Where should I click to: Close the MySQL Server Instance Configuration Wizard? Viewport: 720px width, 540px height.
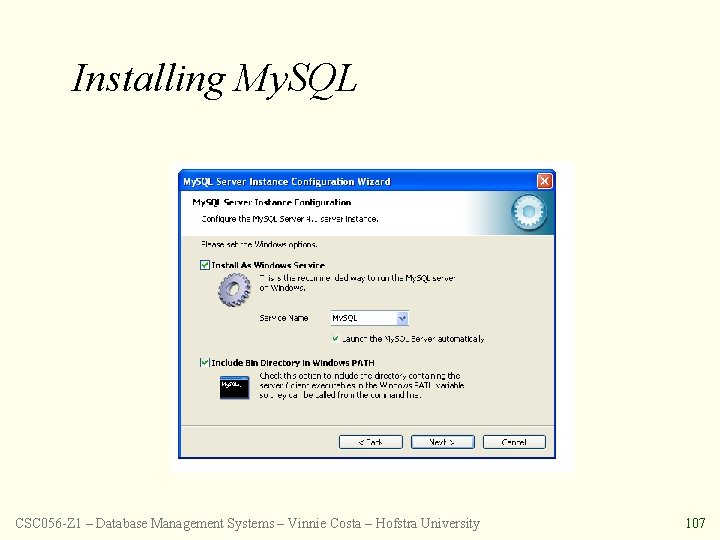click(x=545, y=181)
